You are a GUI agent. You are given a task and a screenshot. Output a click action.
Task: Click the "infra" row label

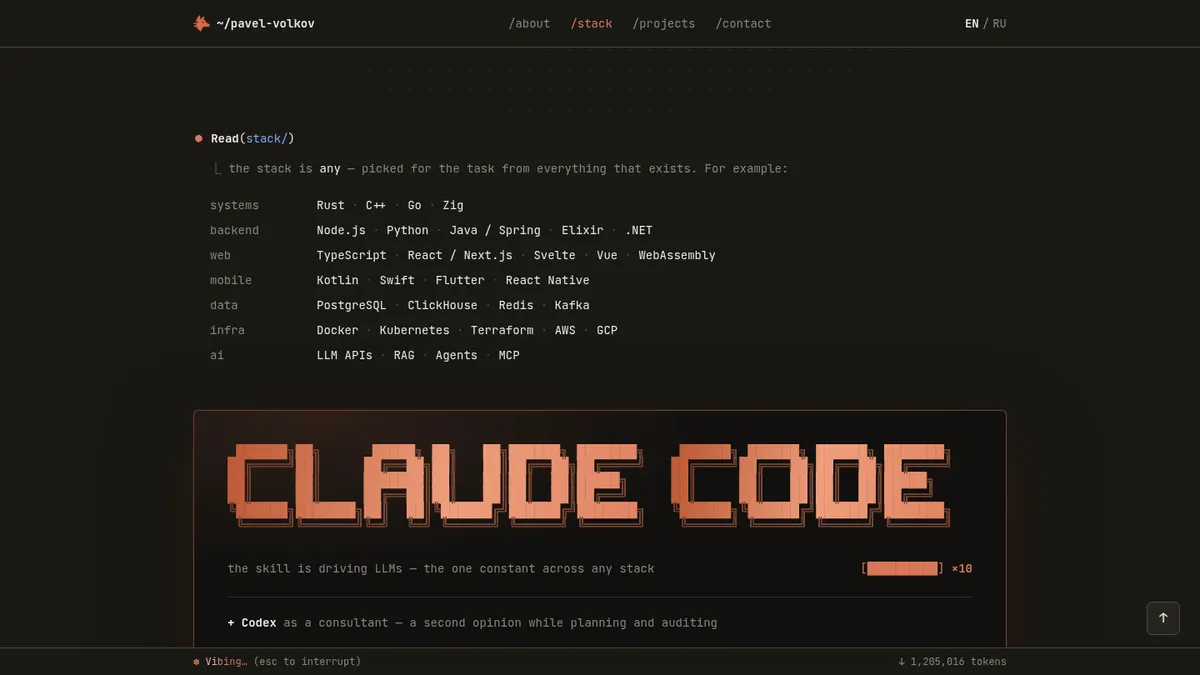(227, 330)
